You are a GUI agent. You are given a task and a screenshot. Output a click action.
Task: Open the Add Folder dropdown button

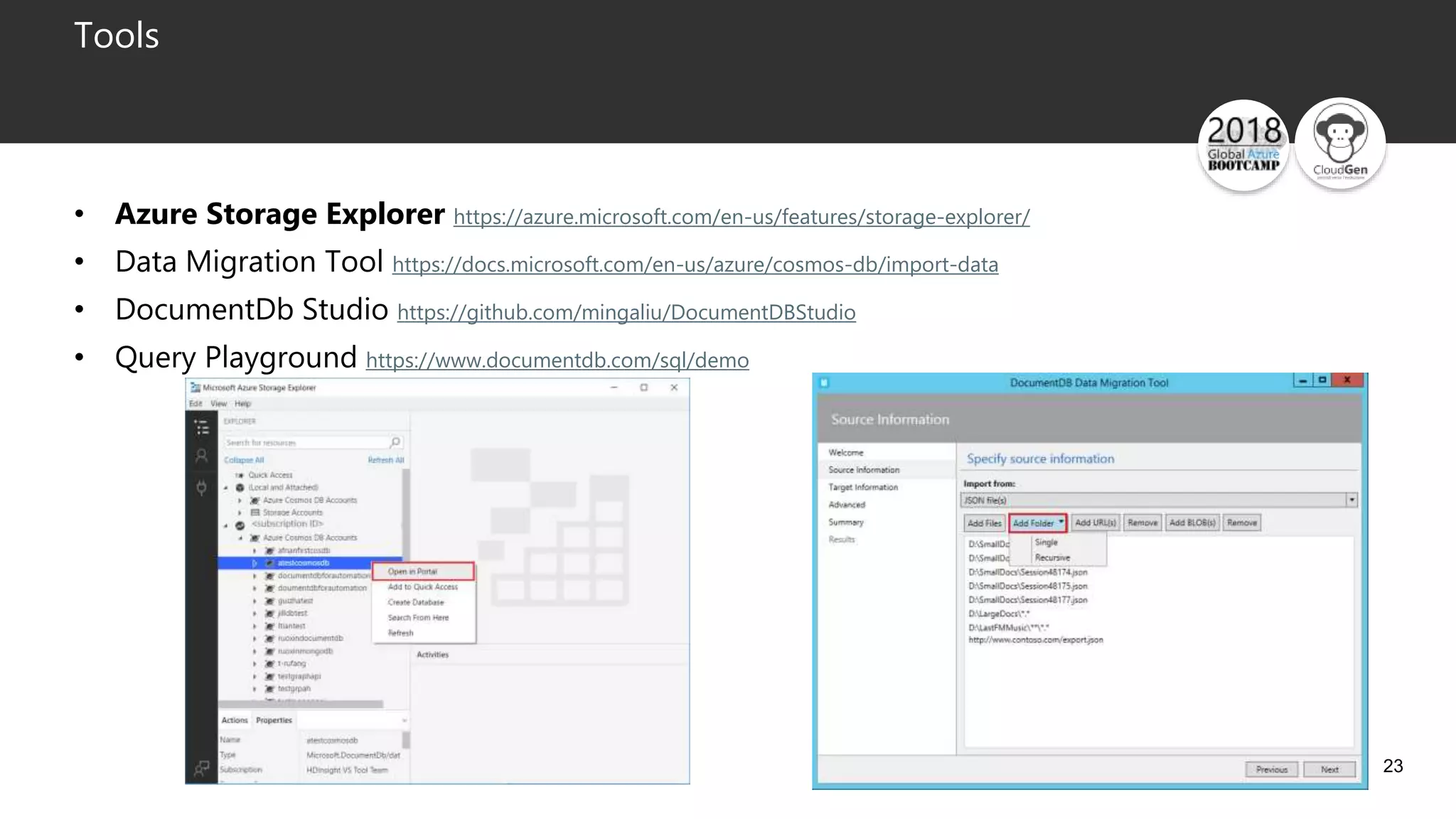(x=1037, y=523)
